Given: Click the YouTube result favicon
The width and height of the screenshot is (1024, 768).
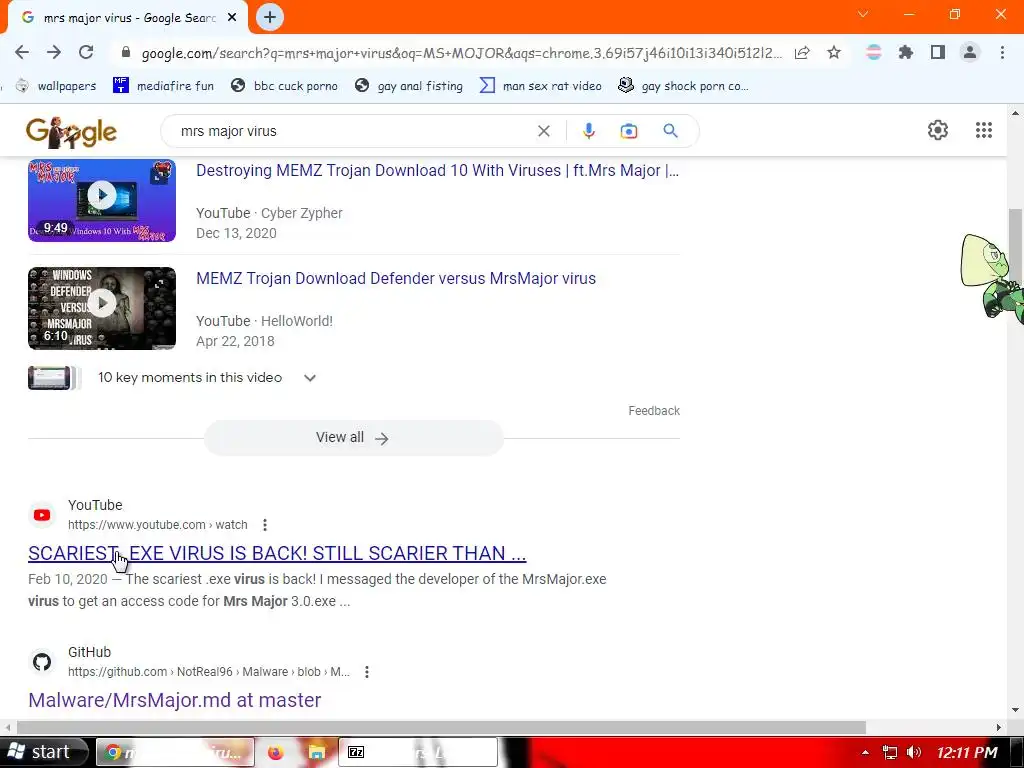Looking at the screenshot, I should pos(42,515).
